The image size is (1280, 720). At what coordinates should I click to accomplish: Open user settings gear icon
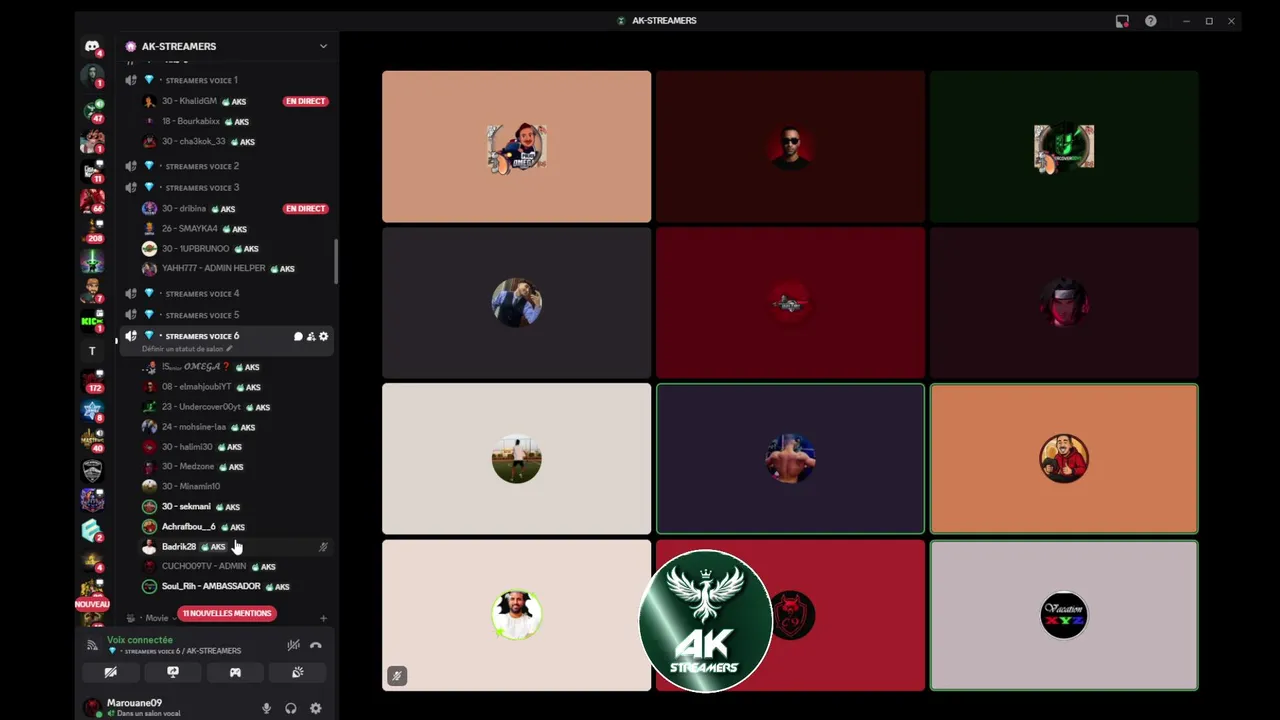pyautogui.click(x=316, y=708)
